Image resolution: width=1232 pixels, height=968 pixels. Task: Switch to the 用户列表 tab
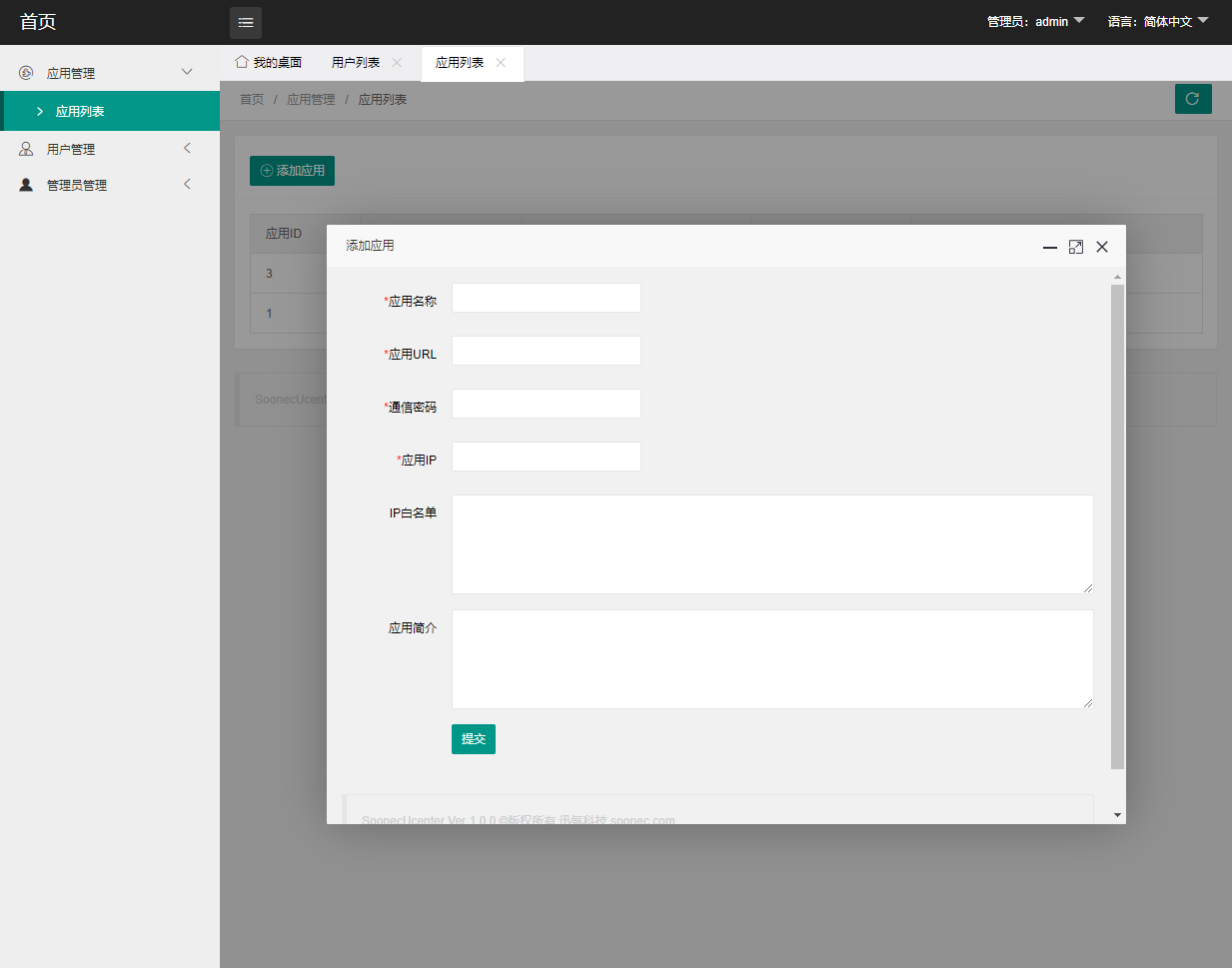tap(355, 63)
